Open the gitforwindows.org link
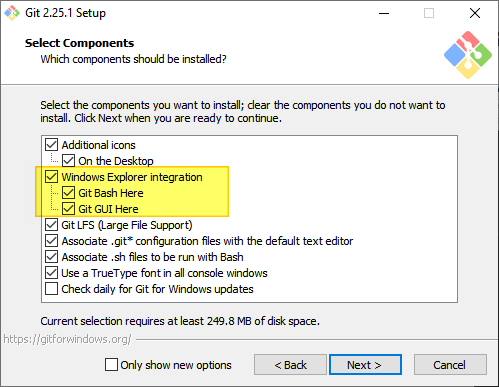This screenshot has height=387, width=499. (x=67, y=339)
